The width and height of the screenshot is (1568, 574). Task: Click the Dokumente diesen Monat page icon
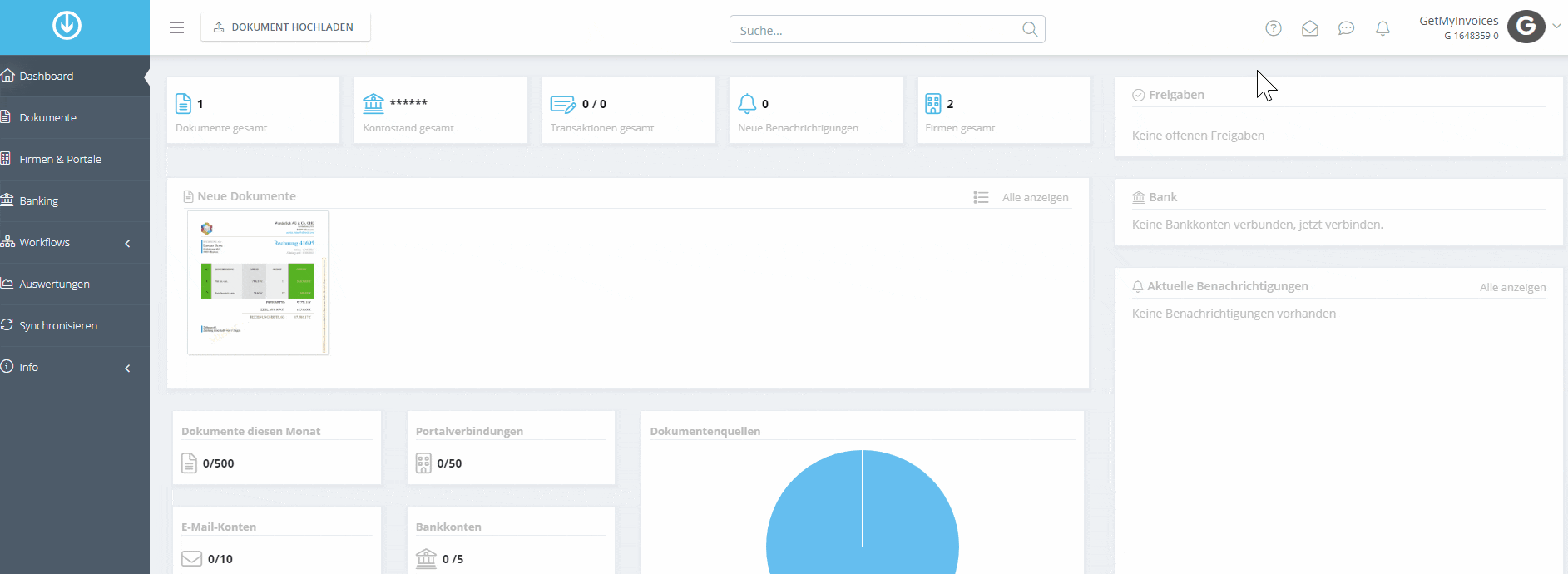pyautogui.click(x=190, y=463)
